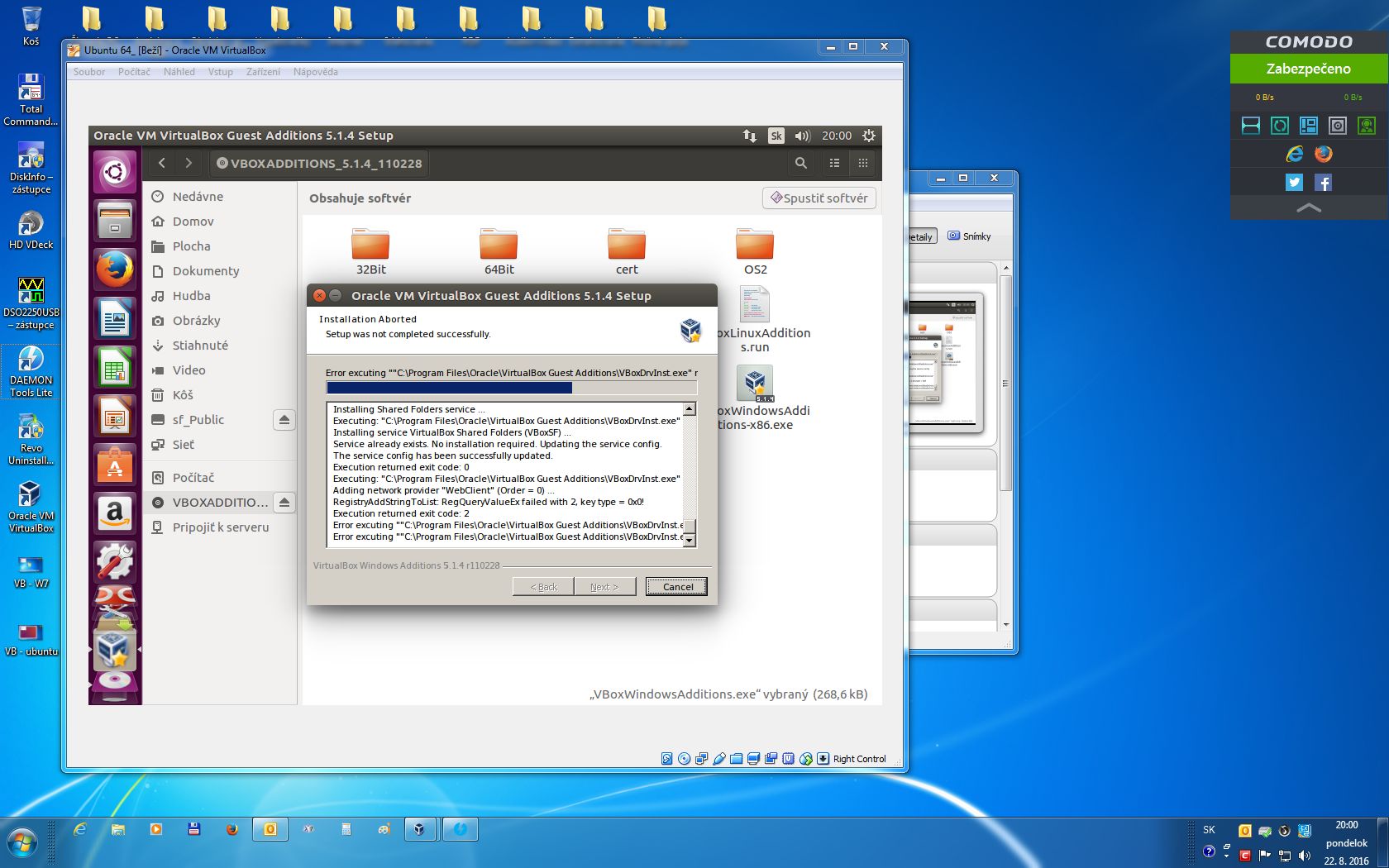
Task: Click the Sk keyboard layout indicator
Action: tap(776, 136)
